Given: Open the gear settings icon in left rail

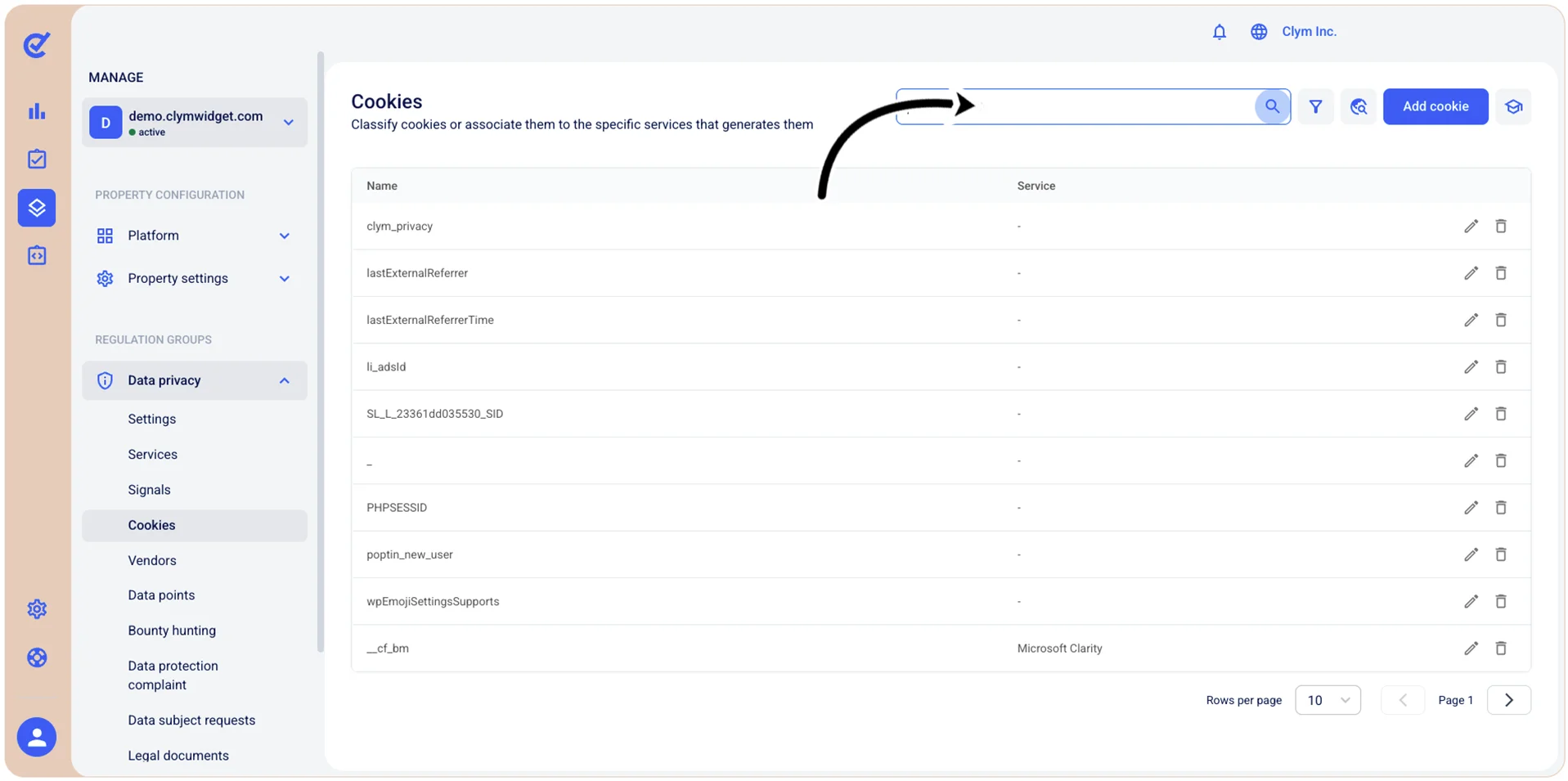Looking at the screenshot, I should [x=37, y=609].
